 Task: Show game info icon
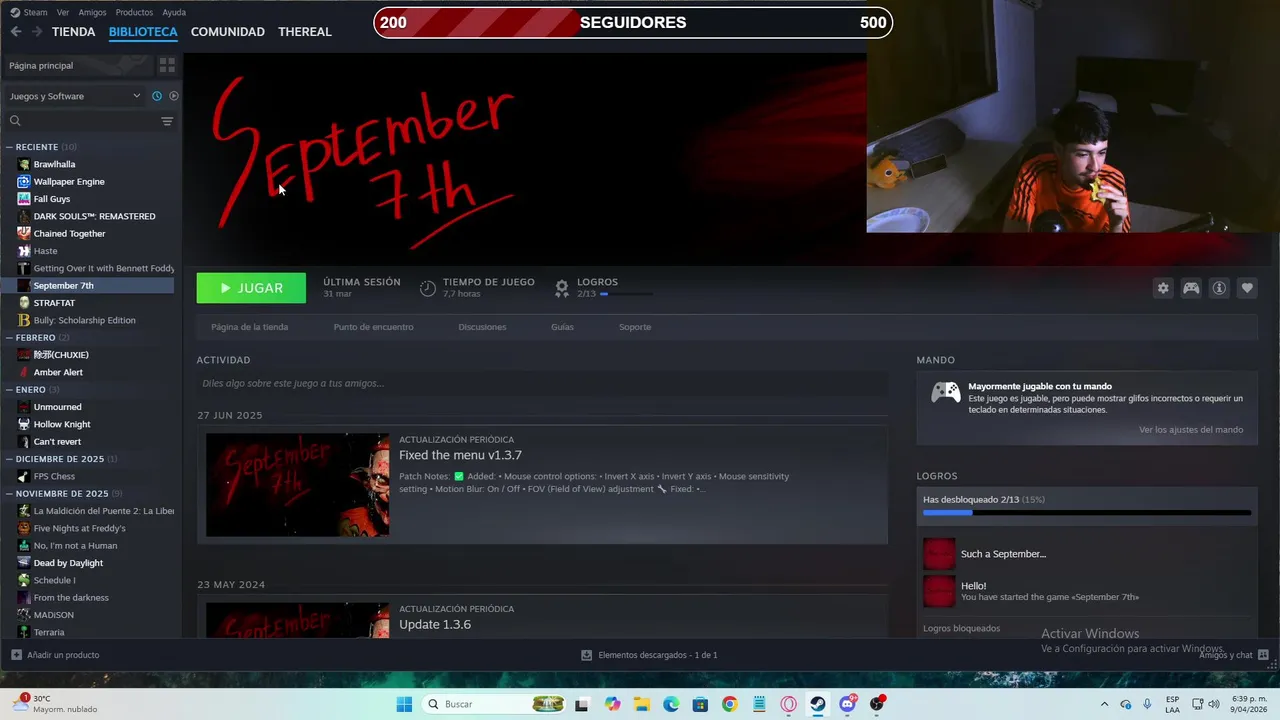[x=1219, y=288]
